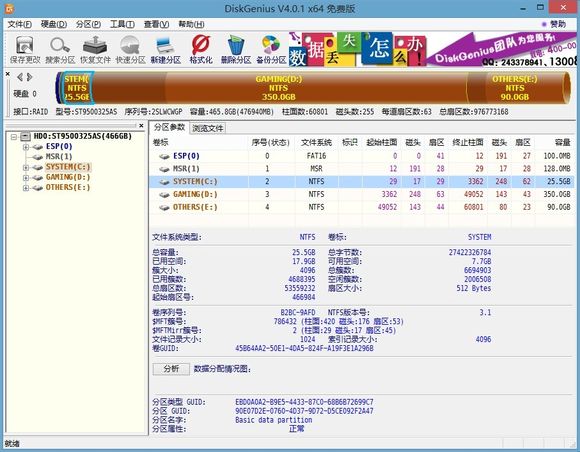Select ESP(0) label in the left tree
Viewport: 580px width, 452px height.
pyautogui.click(x=59, y=146)
